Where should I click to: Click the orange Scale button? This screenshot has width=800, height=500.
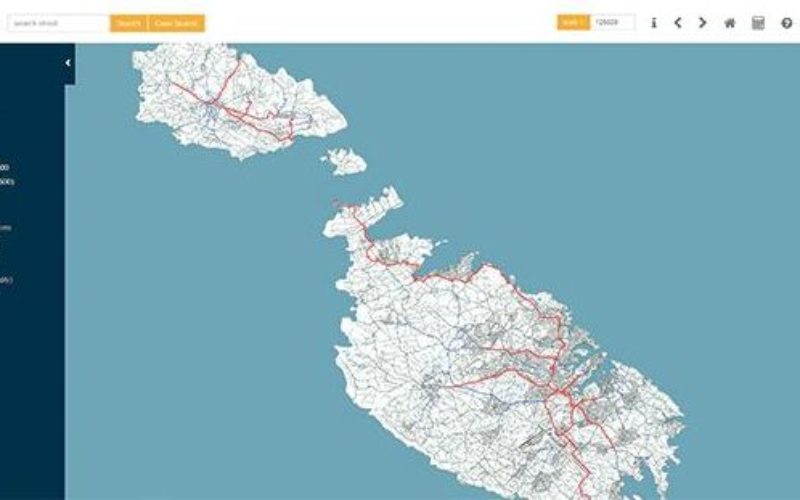click(573, 22)
